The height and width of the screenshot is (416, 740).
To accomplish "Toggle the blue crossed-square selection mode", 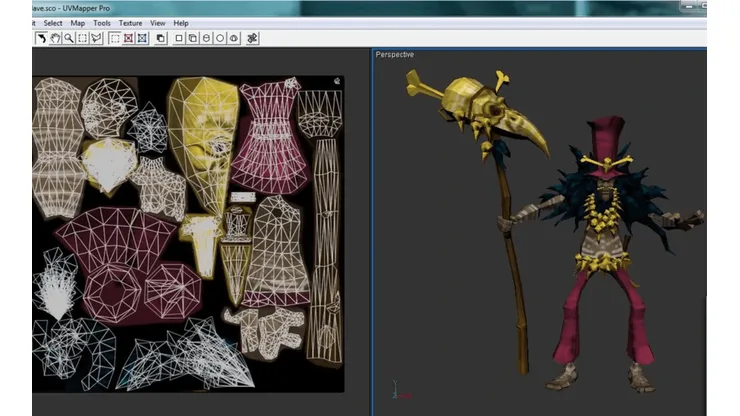I will pyautogui.click(x=142, y=38).
